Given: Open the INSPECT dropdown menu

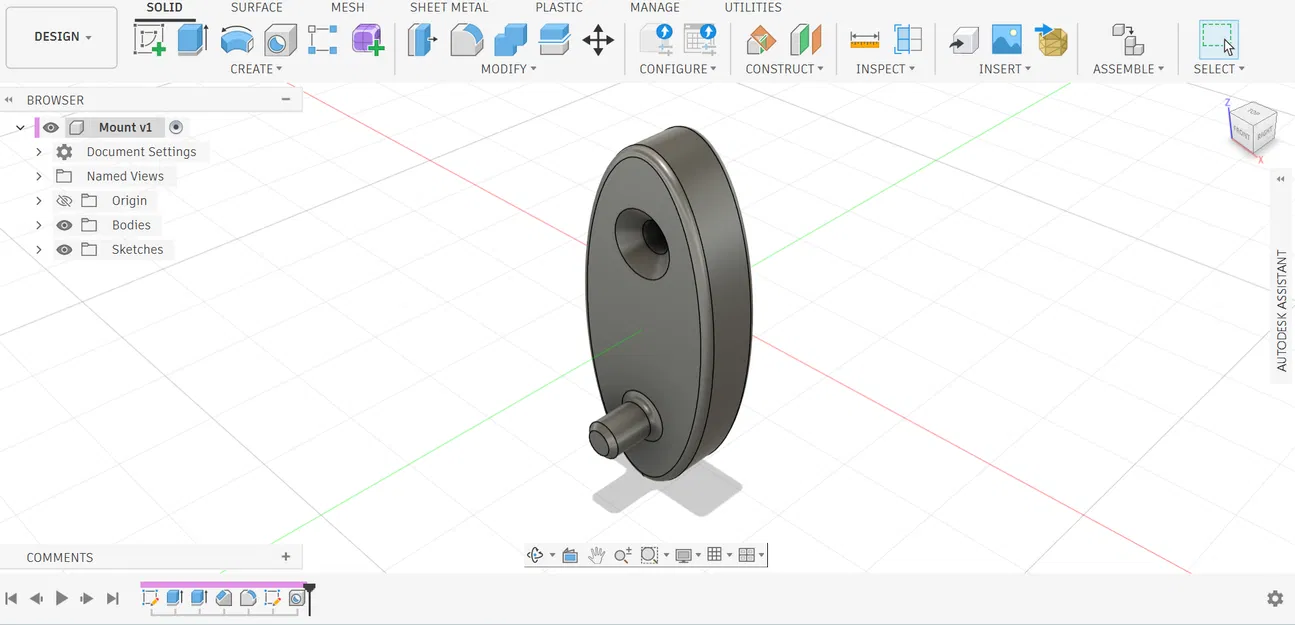Looking at the screenshot, I should (x=885, y=69).
